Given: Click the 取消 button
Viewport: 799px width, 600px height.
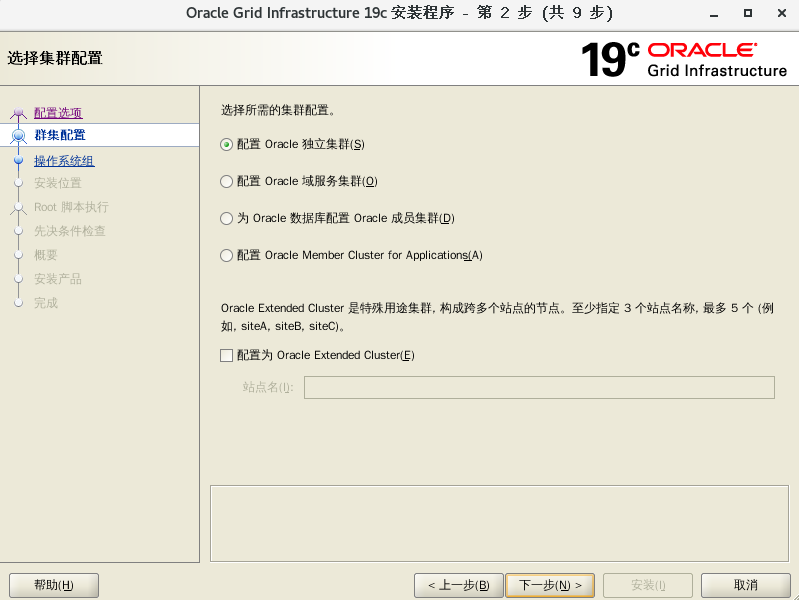Looking at the screenshot, I should 745,585.
